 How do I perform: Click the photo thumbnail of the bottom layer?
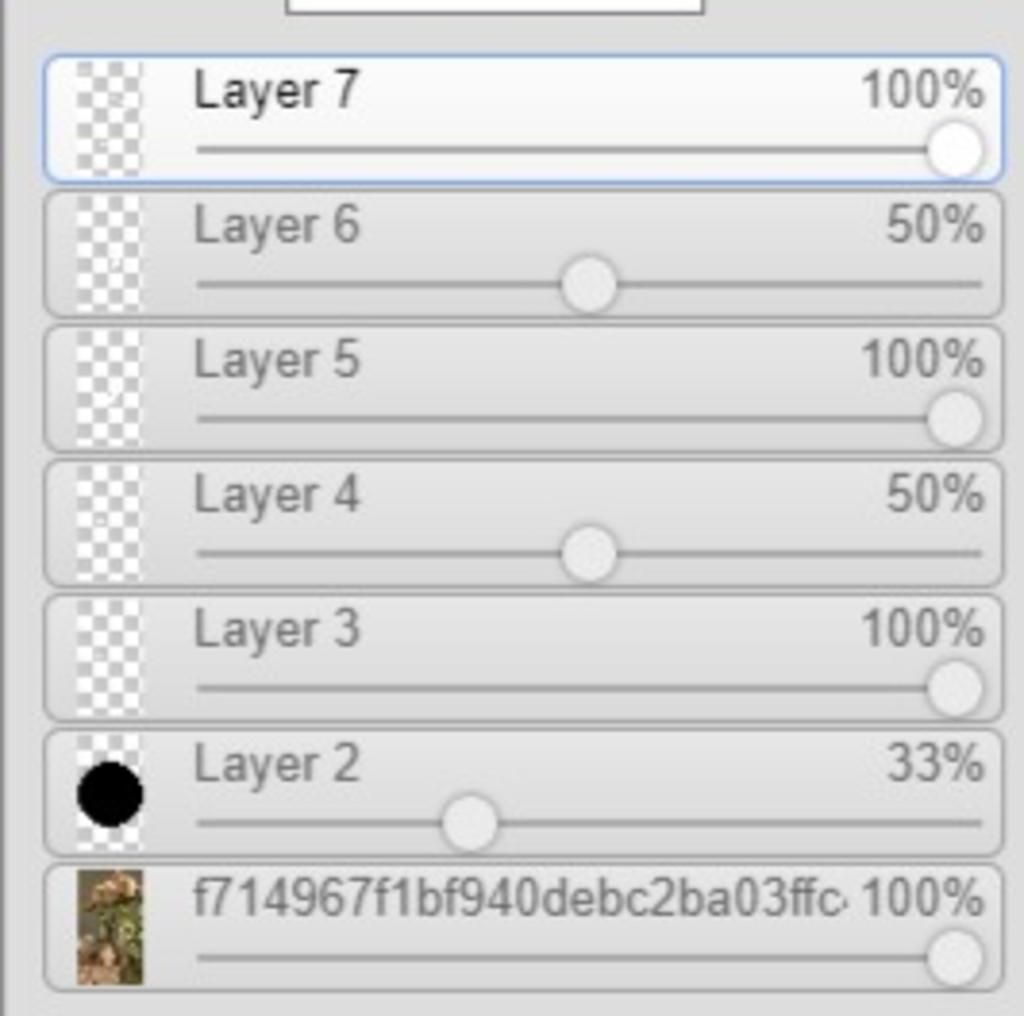(109, 927)
